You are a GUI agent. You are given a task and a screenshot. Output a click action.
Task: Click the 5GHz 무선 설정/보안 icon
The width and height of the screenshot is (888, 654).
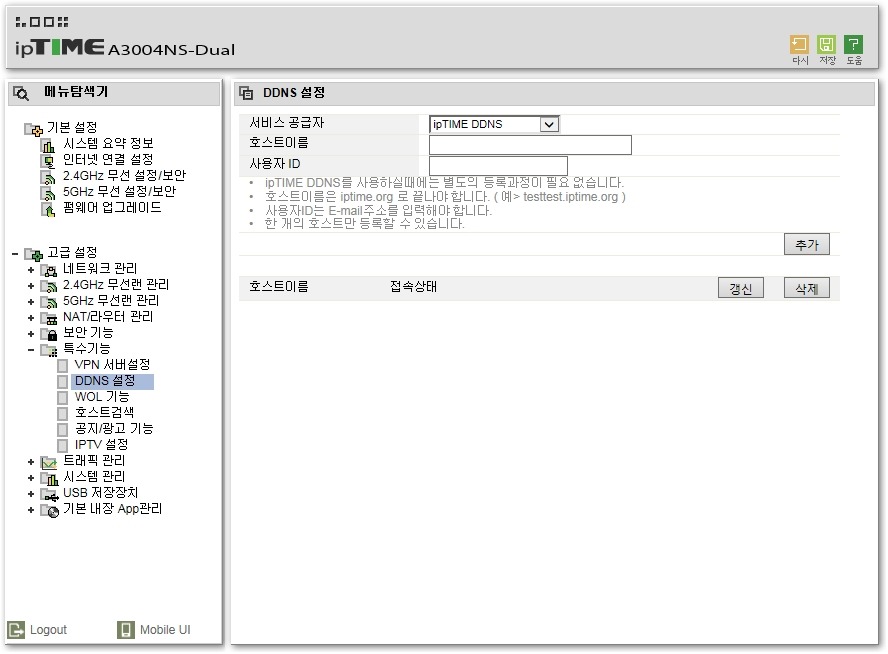point(49,193)
